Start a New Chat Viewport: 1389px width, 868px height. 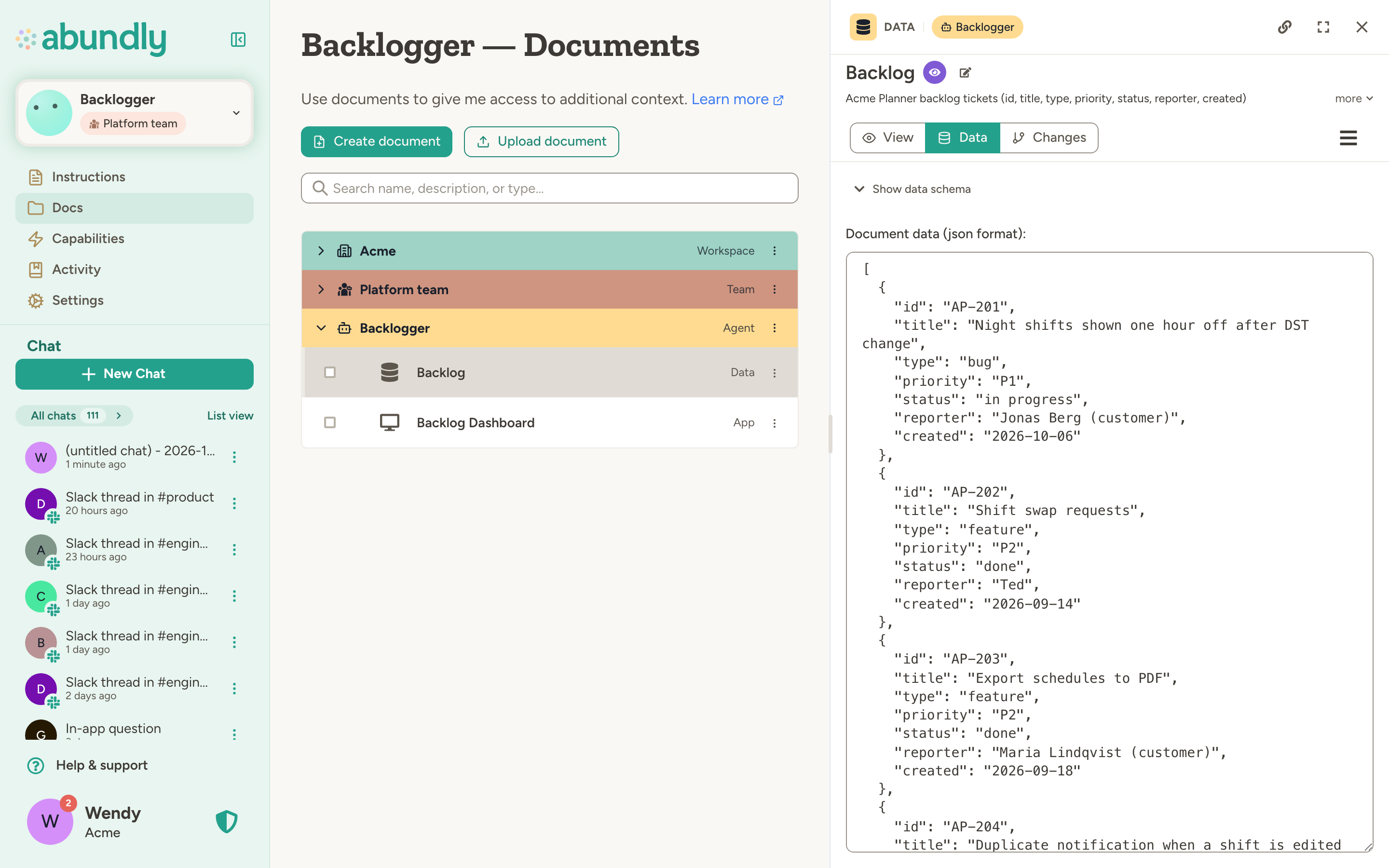[134, 374]
